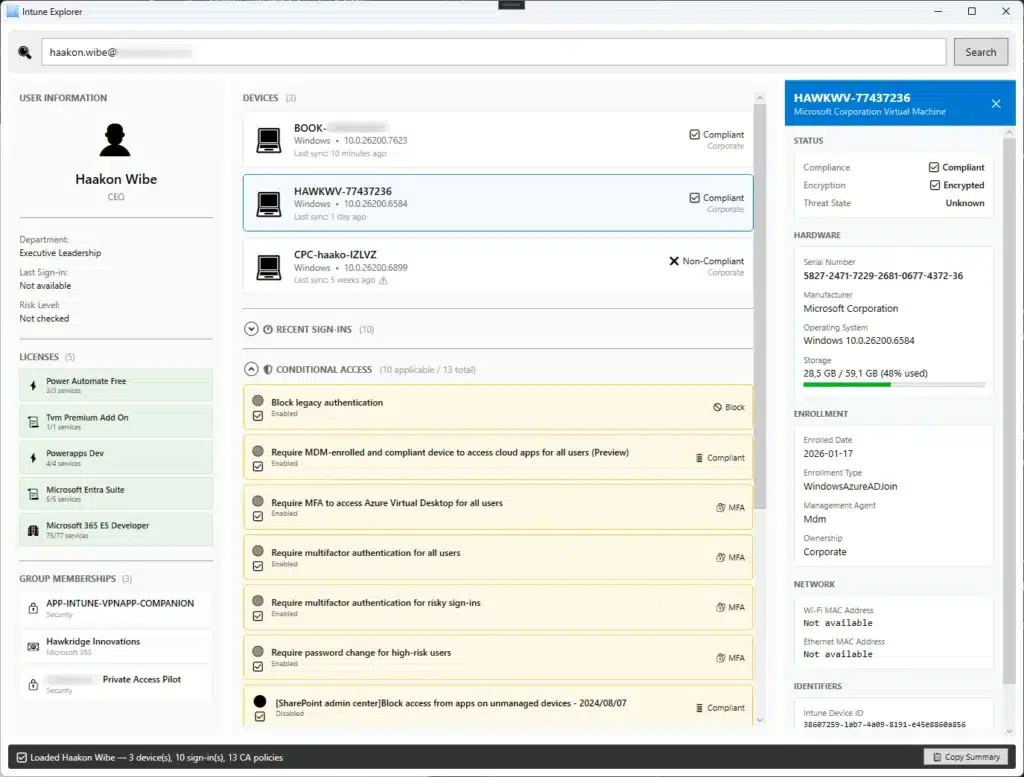Click the Microsoft 365 E5 Developer icon
Image resolution: width=1024 pixels, height=777 pixels.
(34, 529)
